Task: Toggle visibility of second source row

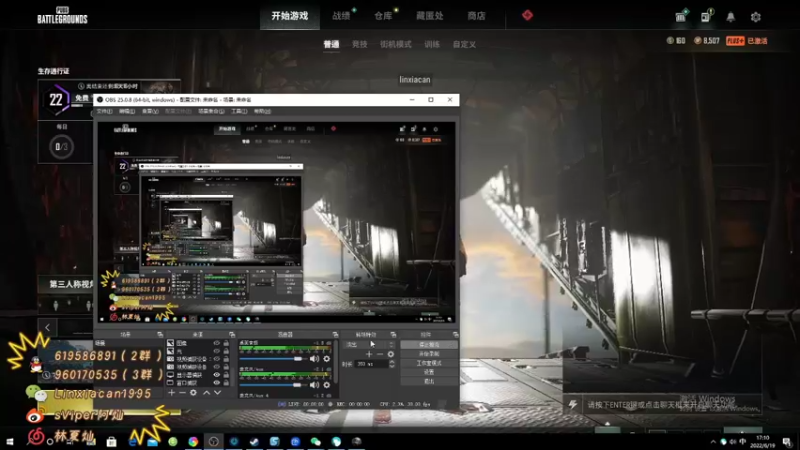Action: tap(216, 351)
